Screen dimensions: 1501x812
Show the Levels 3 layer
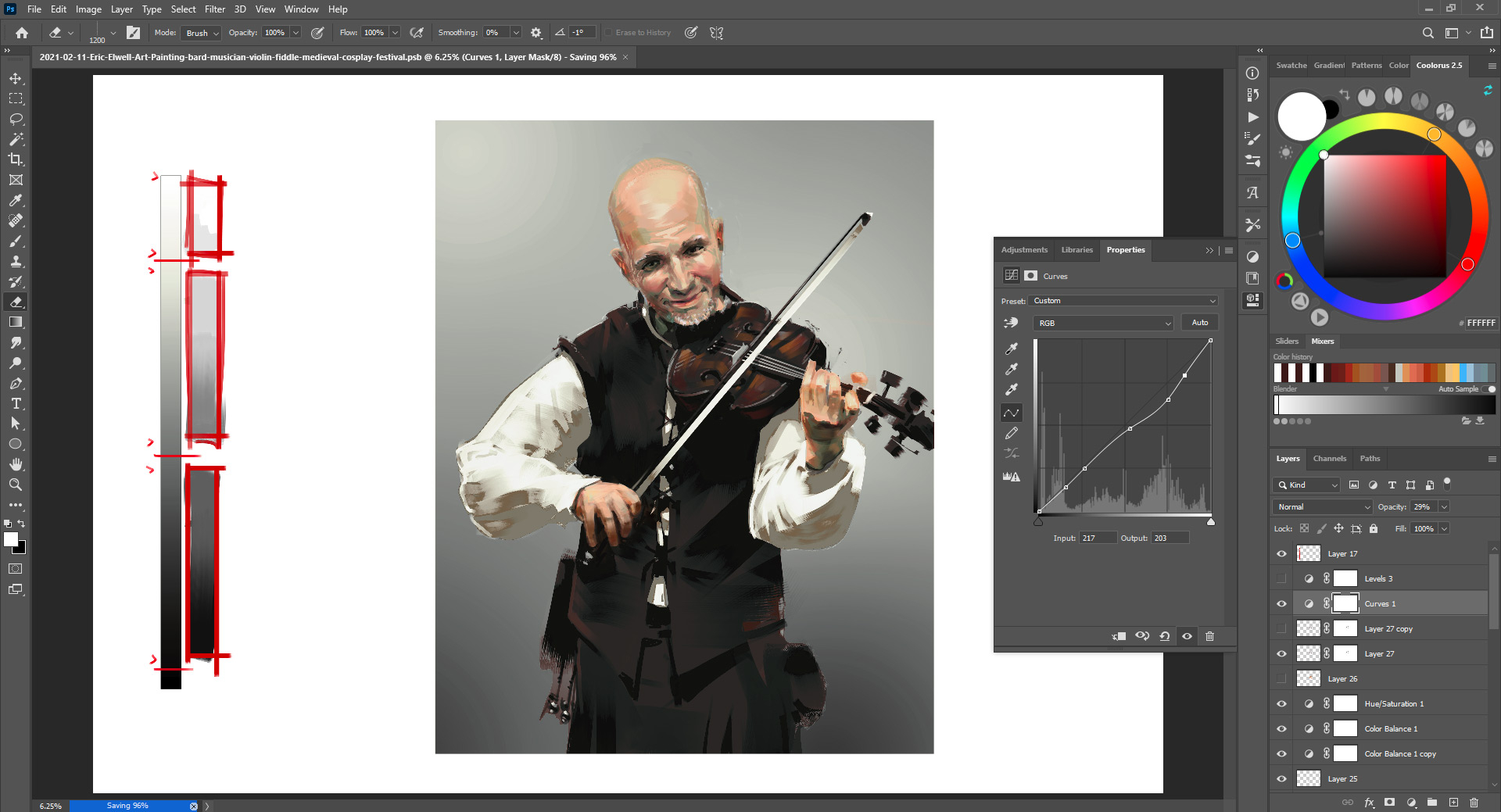[1281, 578]
